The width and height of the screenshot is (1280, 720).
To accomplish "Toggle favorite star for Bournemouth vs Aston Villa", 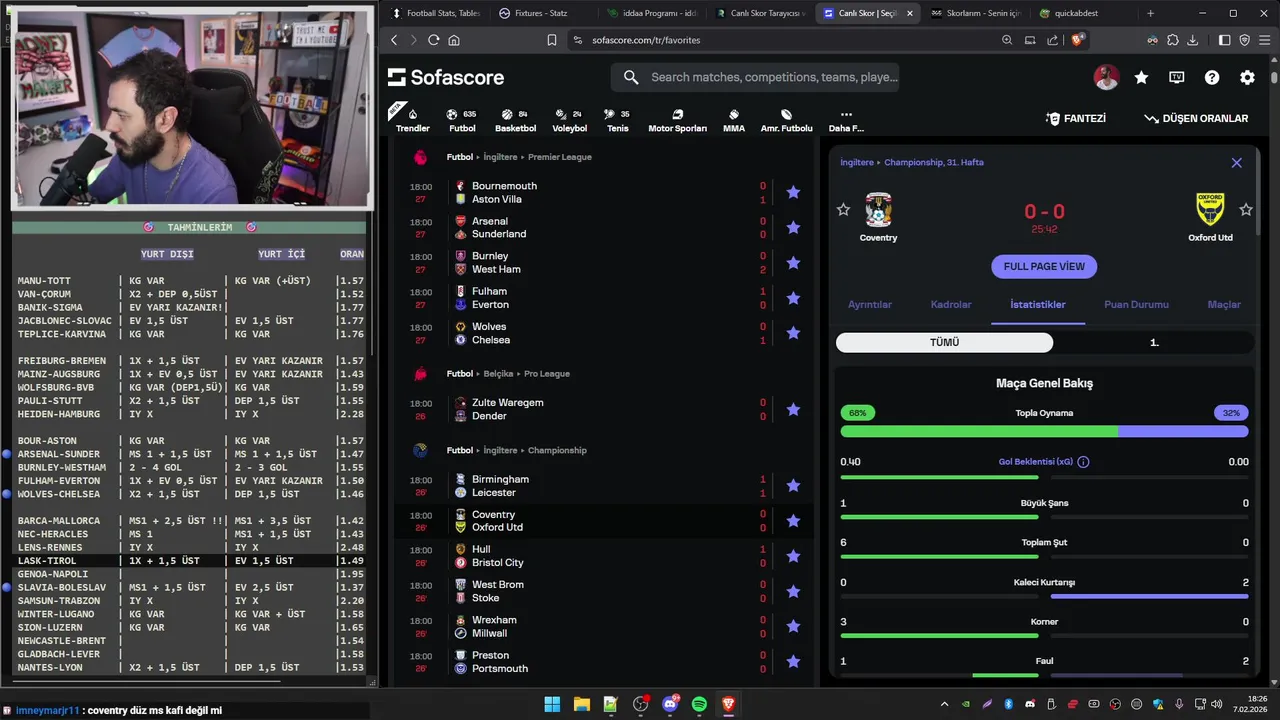I will (x=793, y=192).
